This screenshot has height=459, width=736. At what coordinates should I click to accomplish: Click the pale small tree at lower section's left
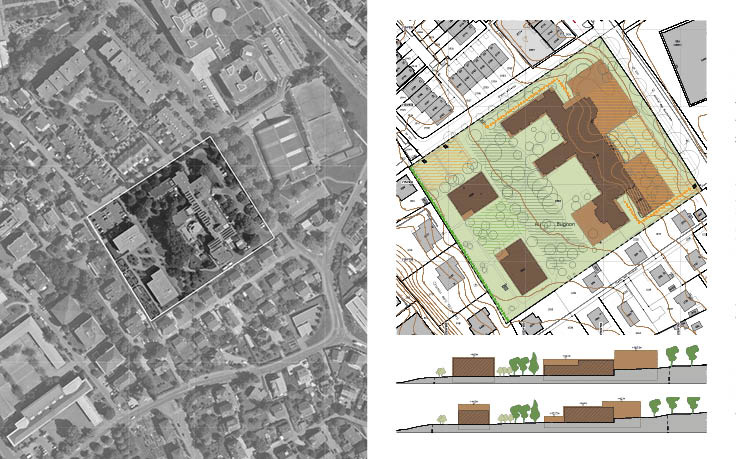(x=444, y=417)
